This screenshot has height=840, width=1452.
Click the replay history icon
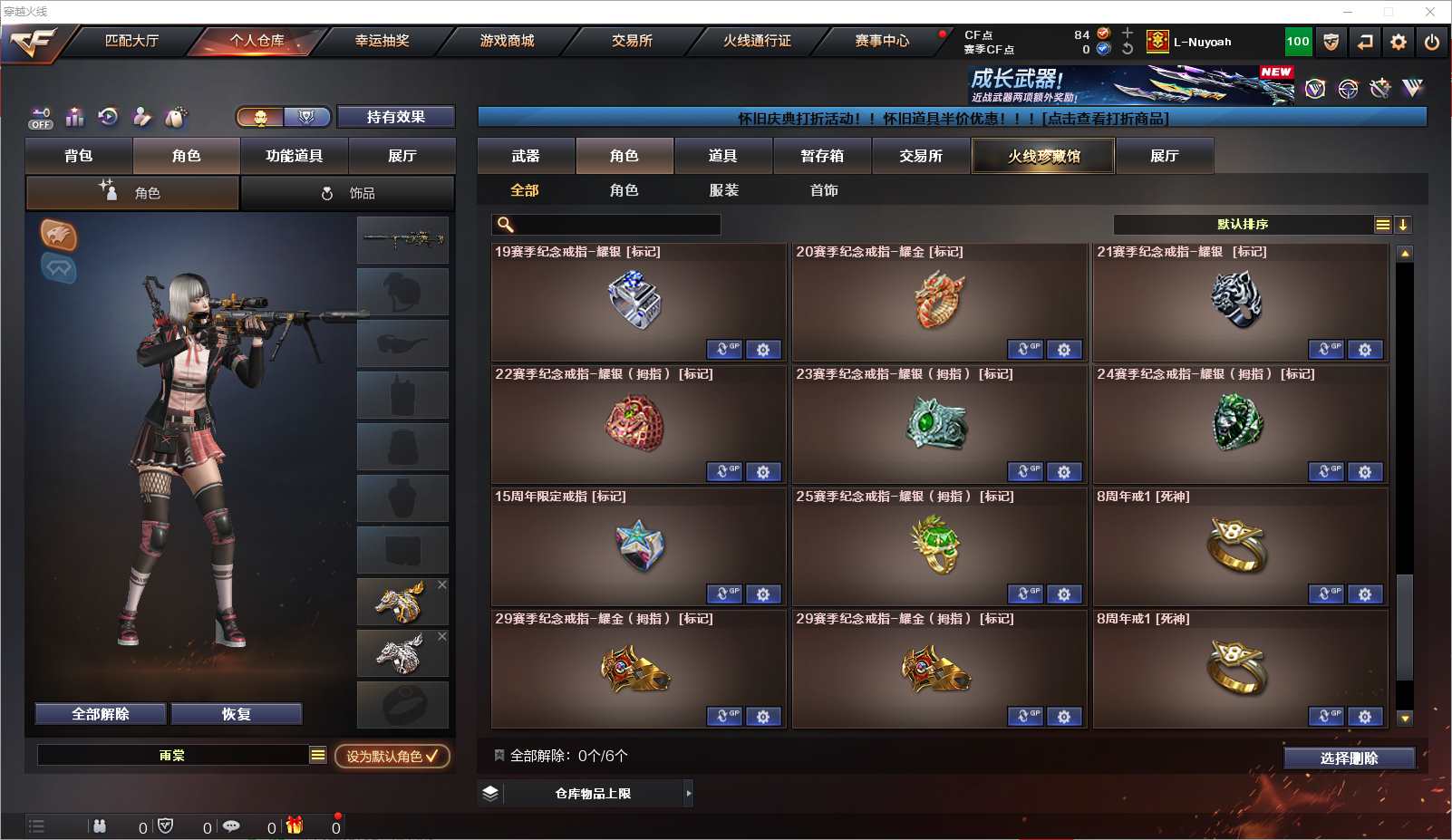[108, 117]
